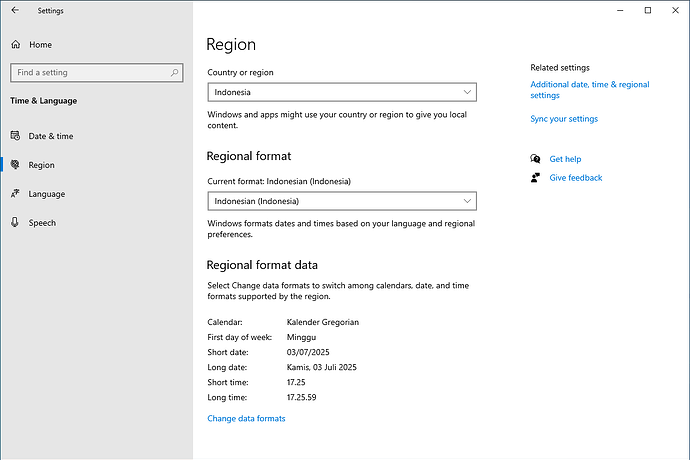
Task: Click the Get help link
Action: pyautogui.click(x=565, y=159)
